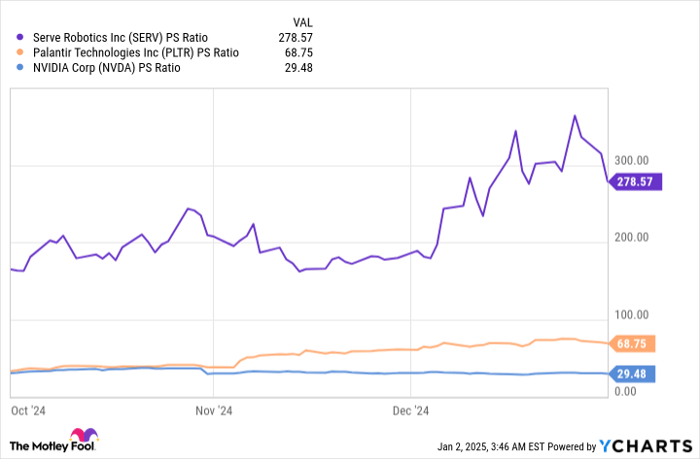Click the orange 68.75 value tag on chart
700x459 pixels.
[x=632, y=343]
